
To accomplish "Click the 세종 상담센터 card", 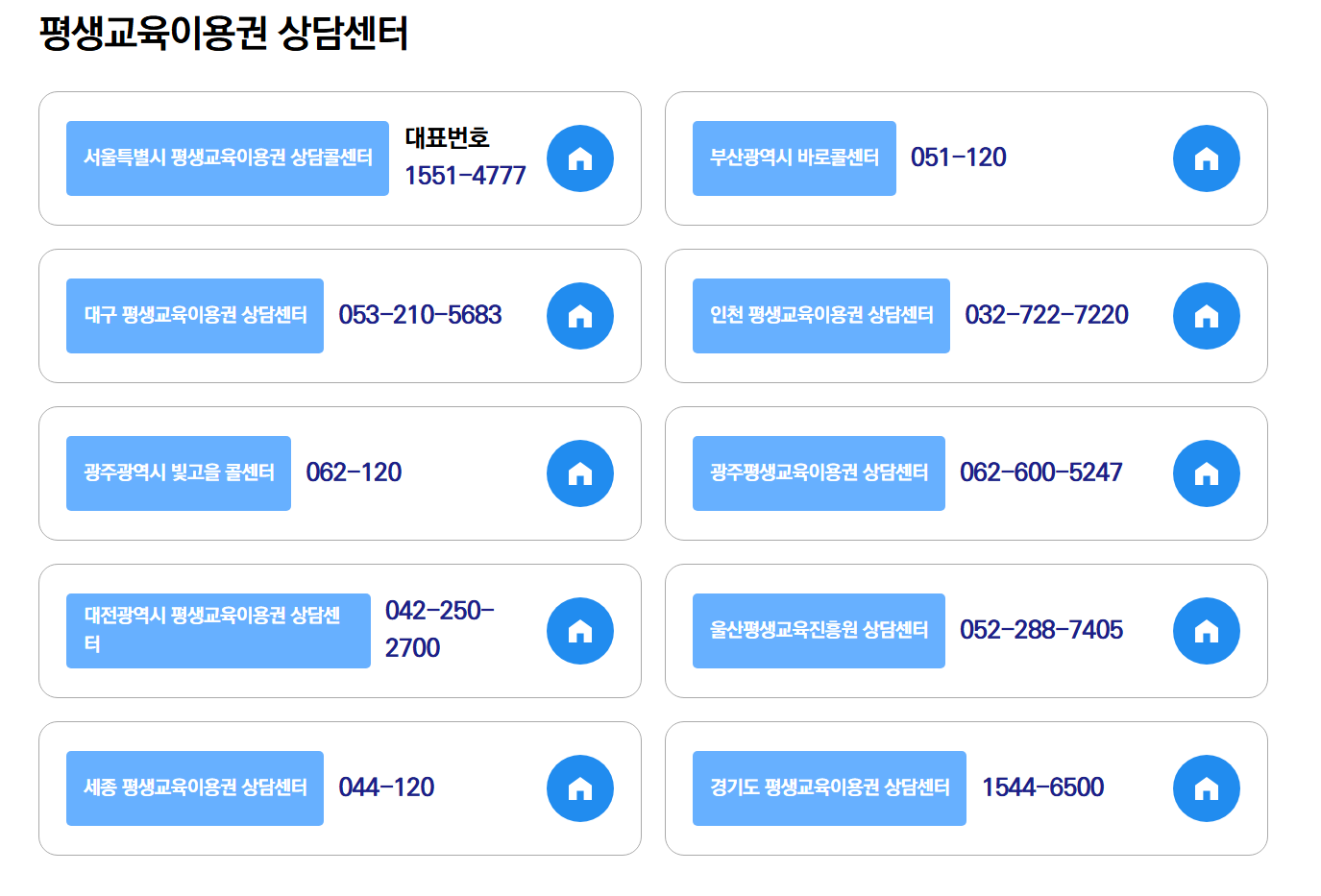I will (339, 787).
